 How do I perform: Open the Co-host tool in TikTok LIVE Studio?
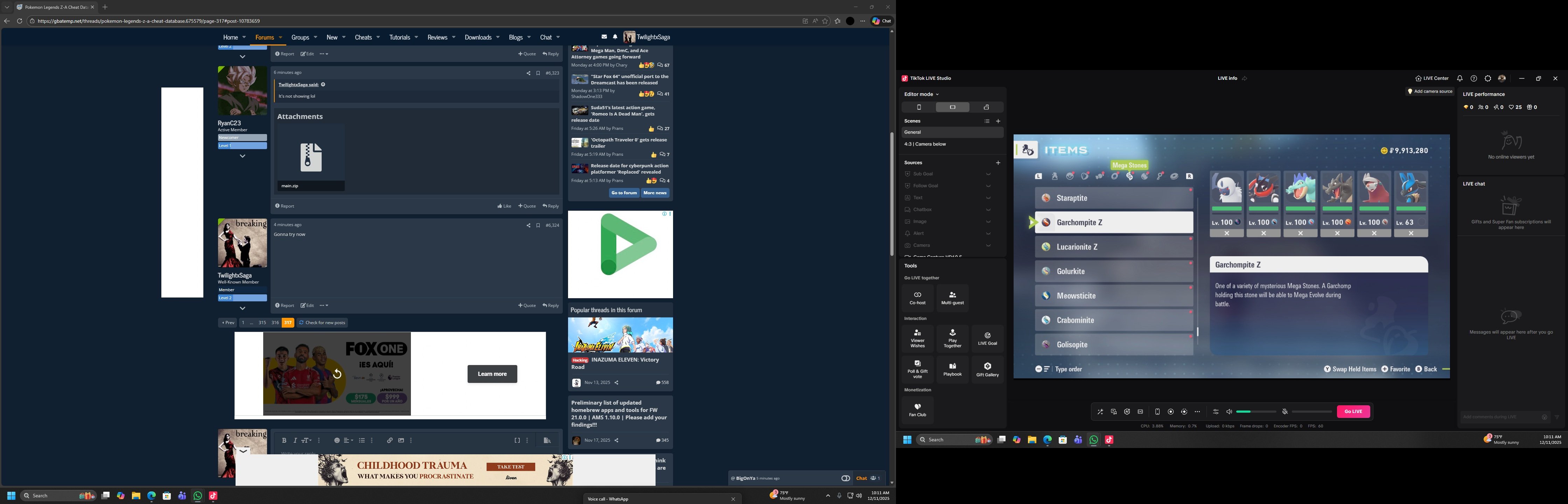pyautogui.click(x=917, y=297)
